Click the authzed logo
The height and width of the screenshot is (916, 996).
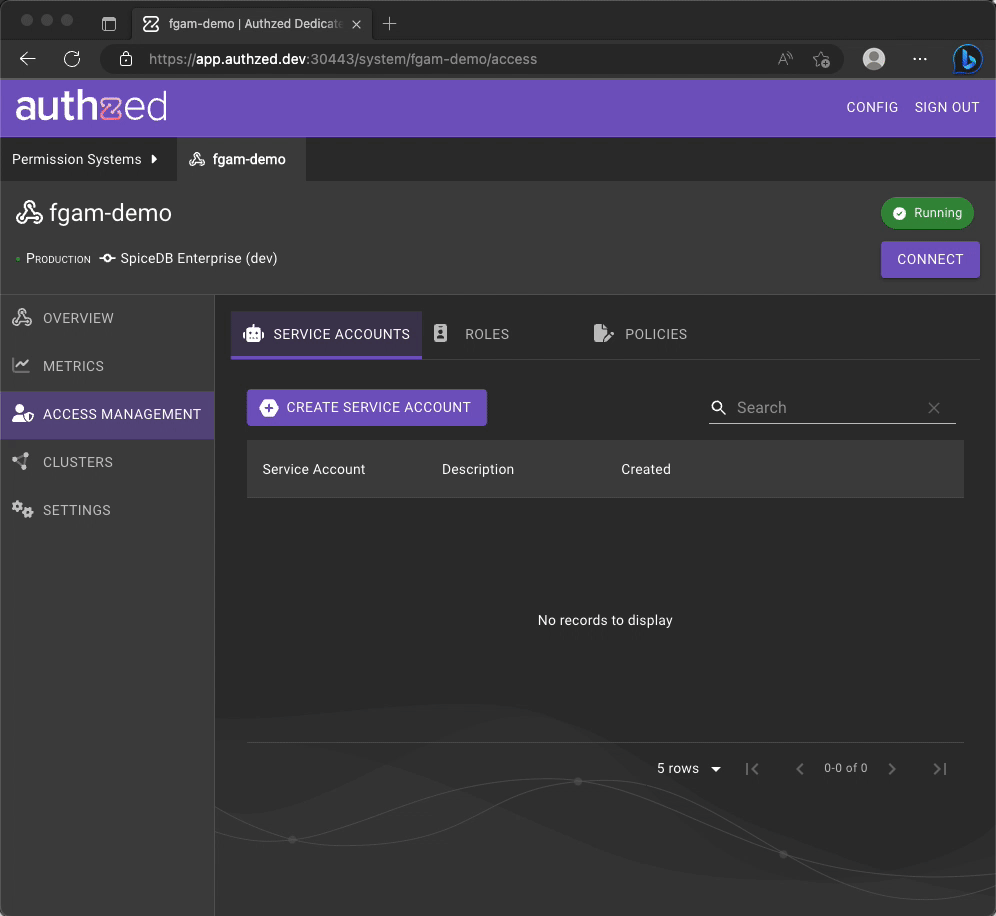90,107
